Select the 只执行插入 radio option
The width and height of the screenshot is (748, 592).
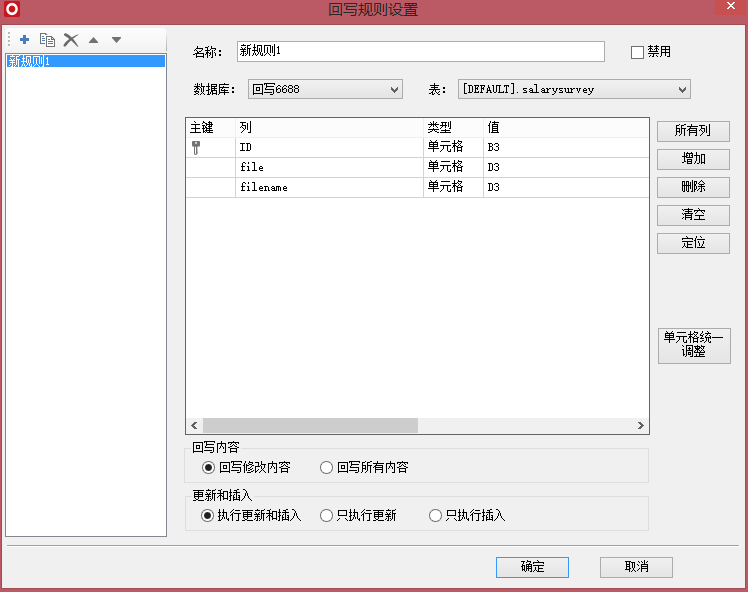tap(467, 516)
